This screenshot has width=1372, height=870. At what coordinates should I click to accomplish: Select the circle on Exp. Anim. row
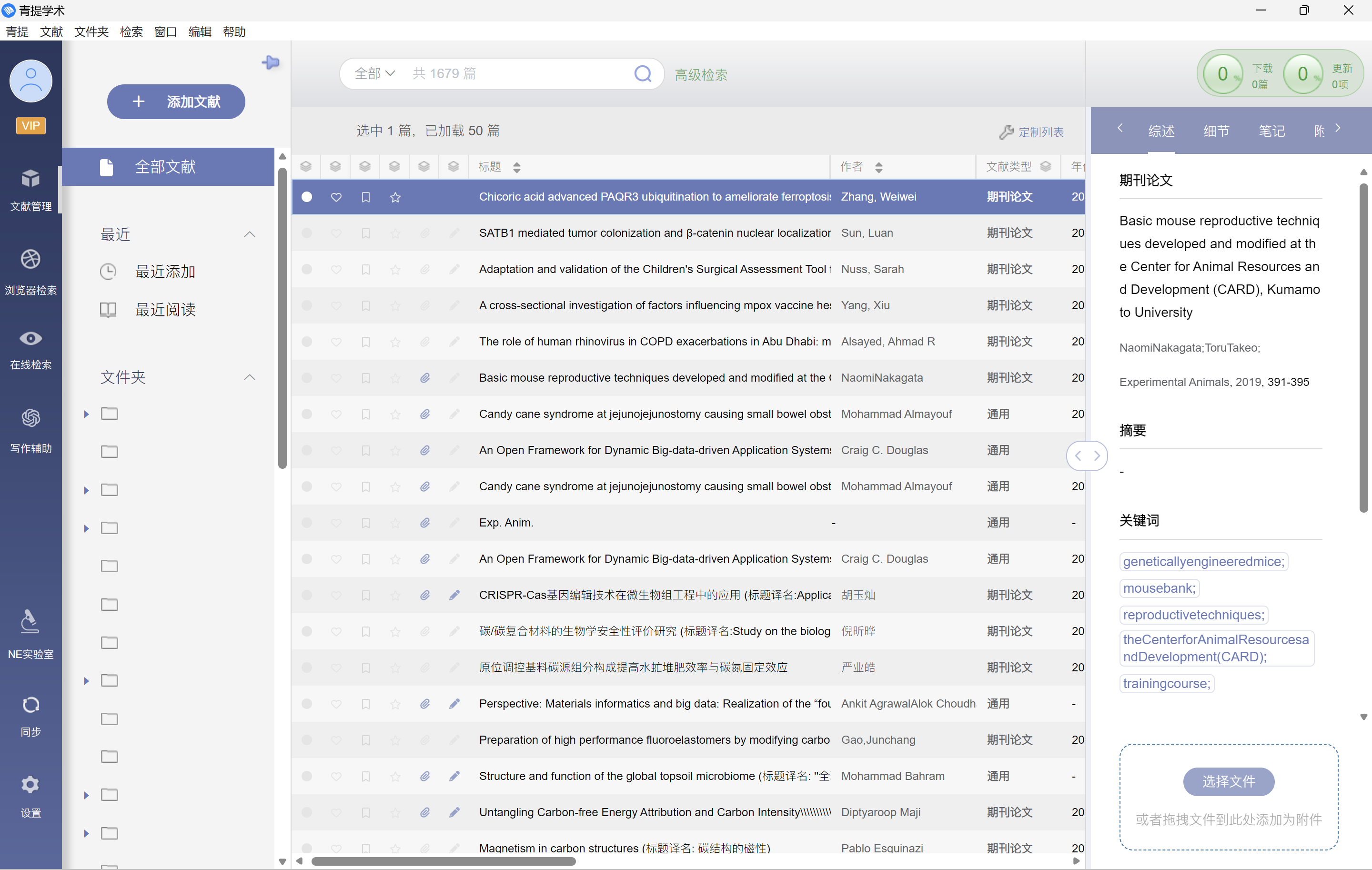[306, 523]
